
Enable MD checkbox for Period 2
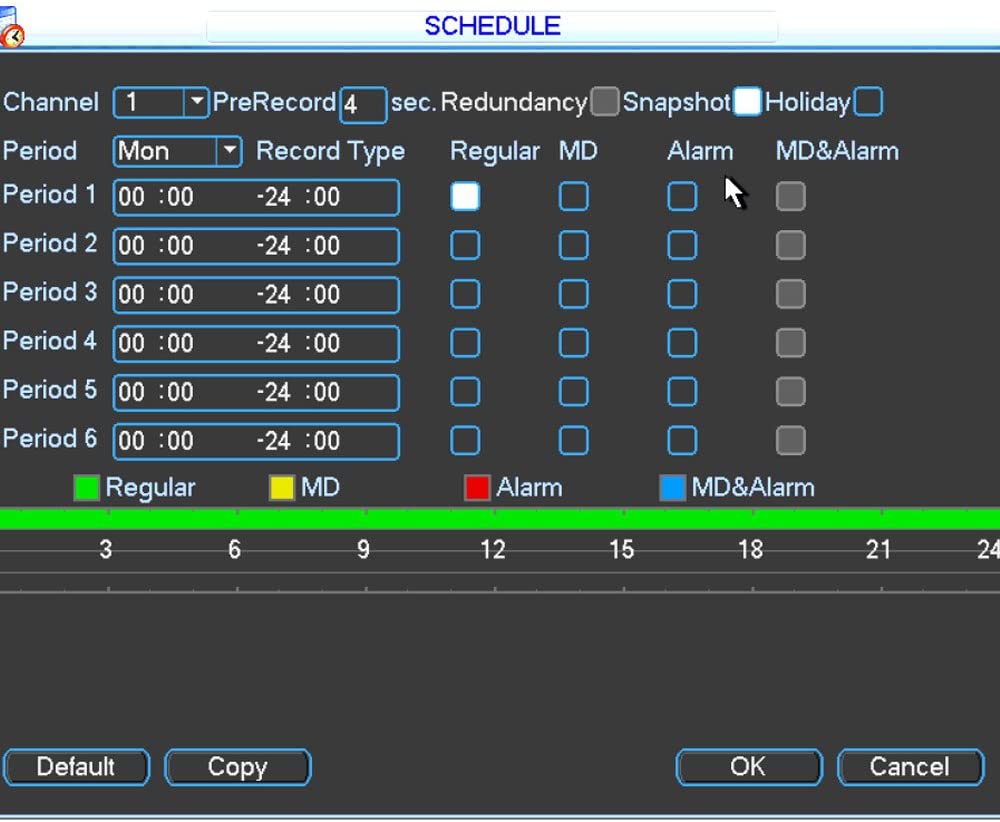(573, 246)
